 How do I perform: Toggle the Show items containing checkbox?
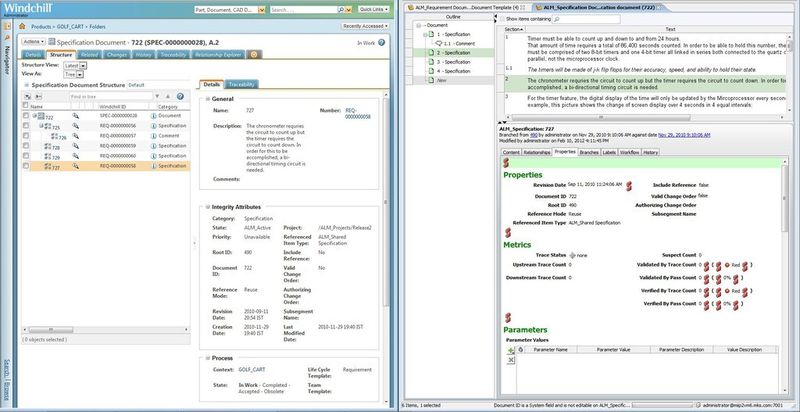pyautogui.click(x=502, y=19)
